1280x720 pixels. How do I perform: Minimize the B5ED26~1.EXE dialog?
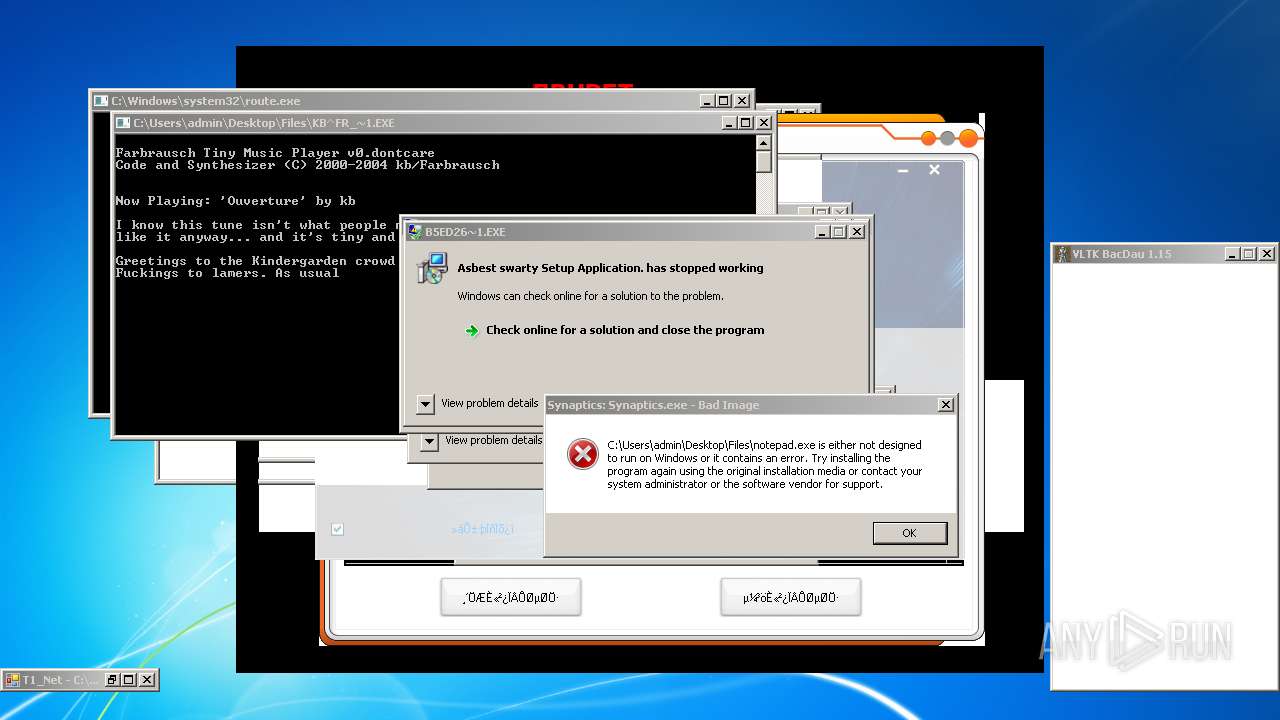[821, 231]
